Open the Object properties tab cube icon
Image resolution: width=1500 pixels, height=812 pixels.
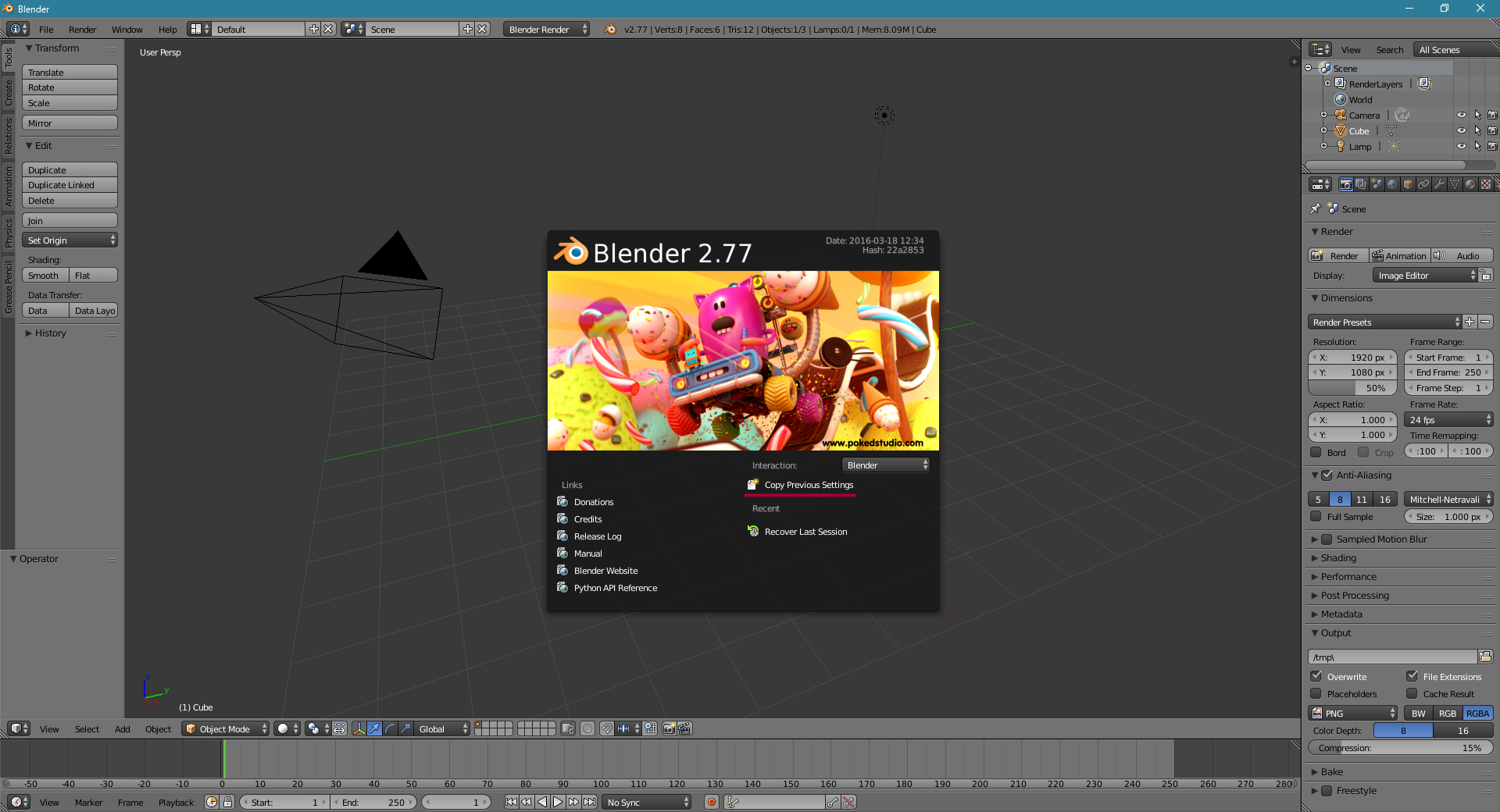(x=1408, y=184)
